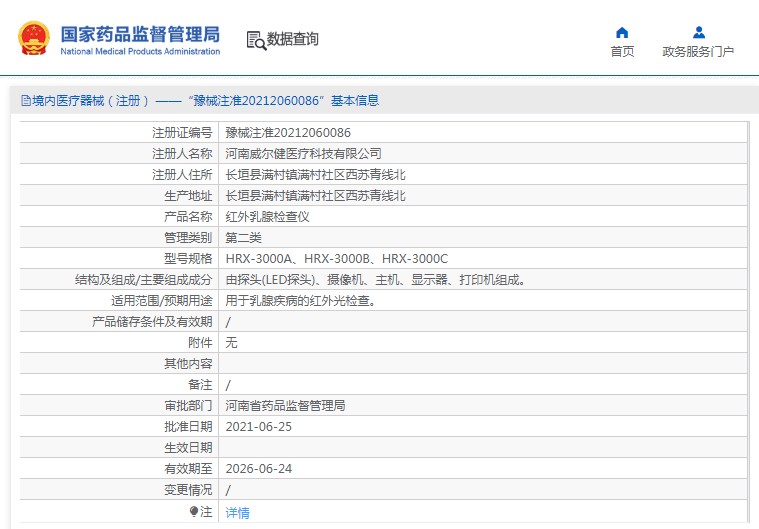Click the 结构及组成/主要组成成分 label
Image resolution: width=759 pixels, height=529 pixels.
143,280
